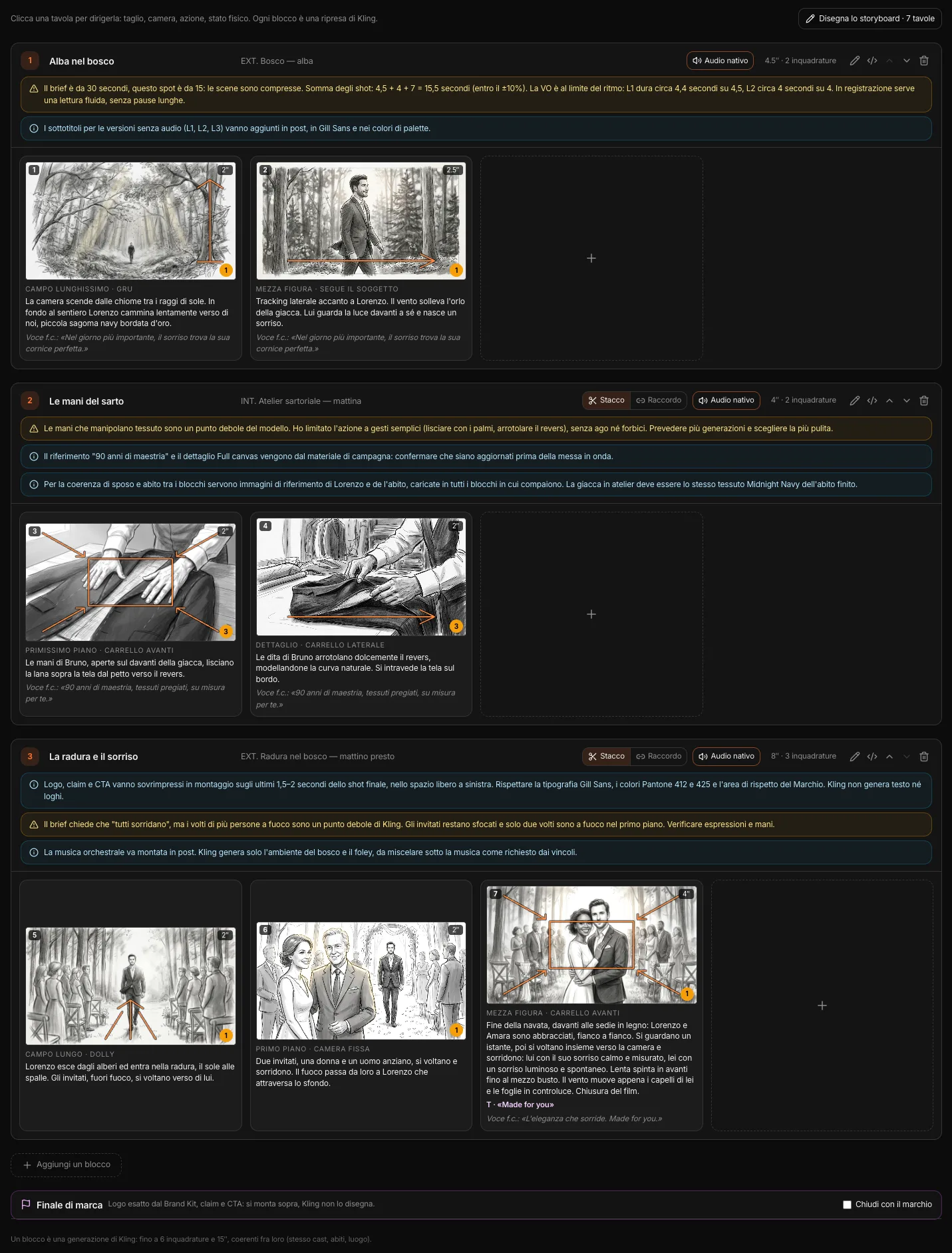This screenshot has width=952, height=1253.
Task: Toggle Audio nativo for Le mani del sarto
Action: point(726,401)
